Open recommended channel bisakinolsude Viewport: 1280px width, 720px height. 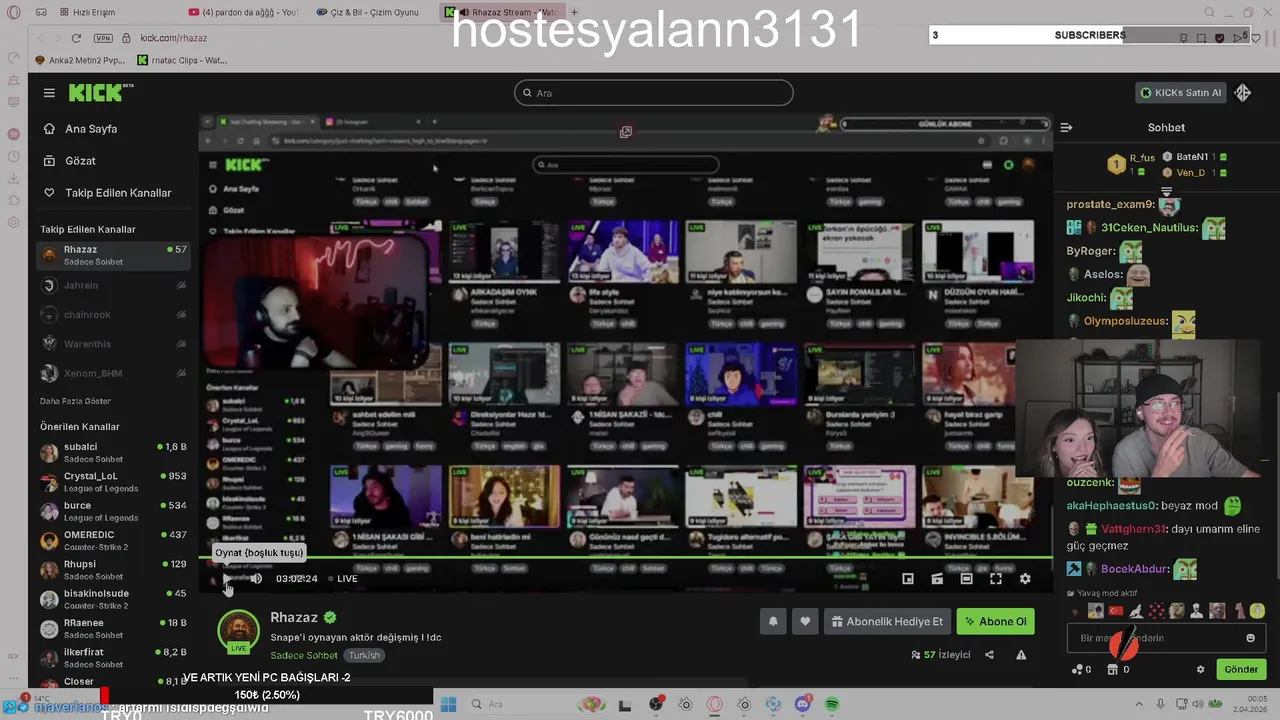(113, 599)
